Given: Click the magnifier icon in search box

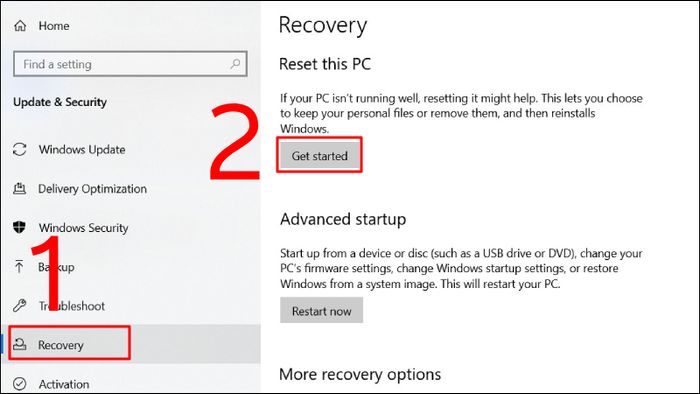Looking at the screenshot, I should (x=235, y=64).
